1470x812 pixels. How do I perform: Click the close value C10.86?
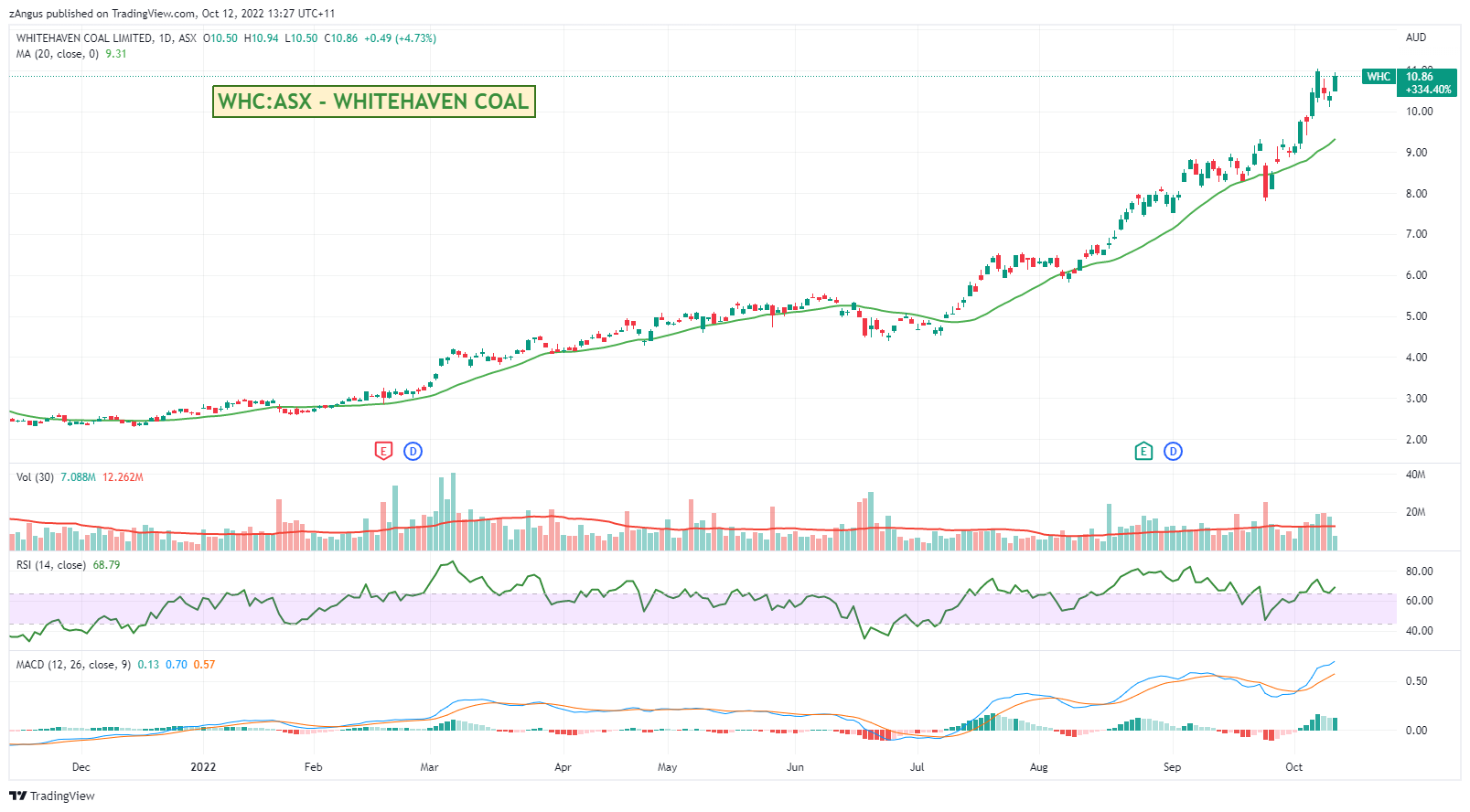click(341, 38)
